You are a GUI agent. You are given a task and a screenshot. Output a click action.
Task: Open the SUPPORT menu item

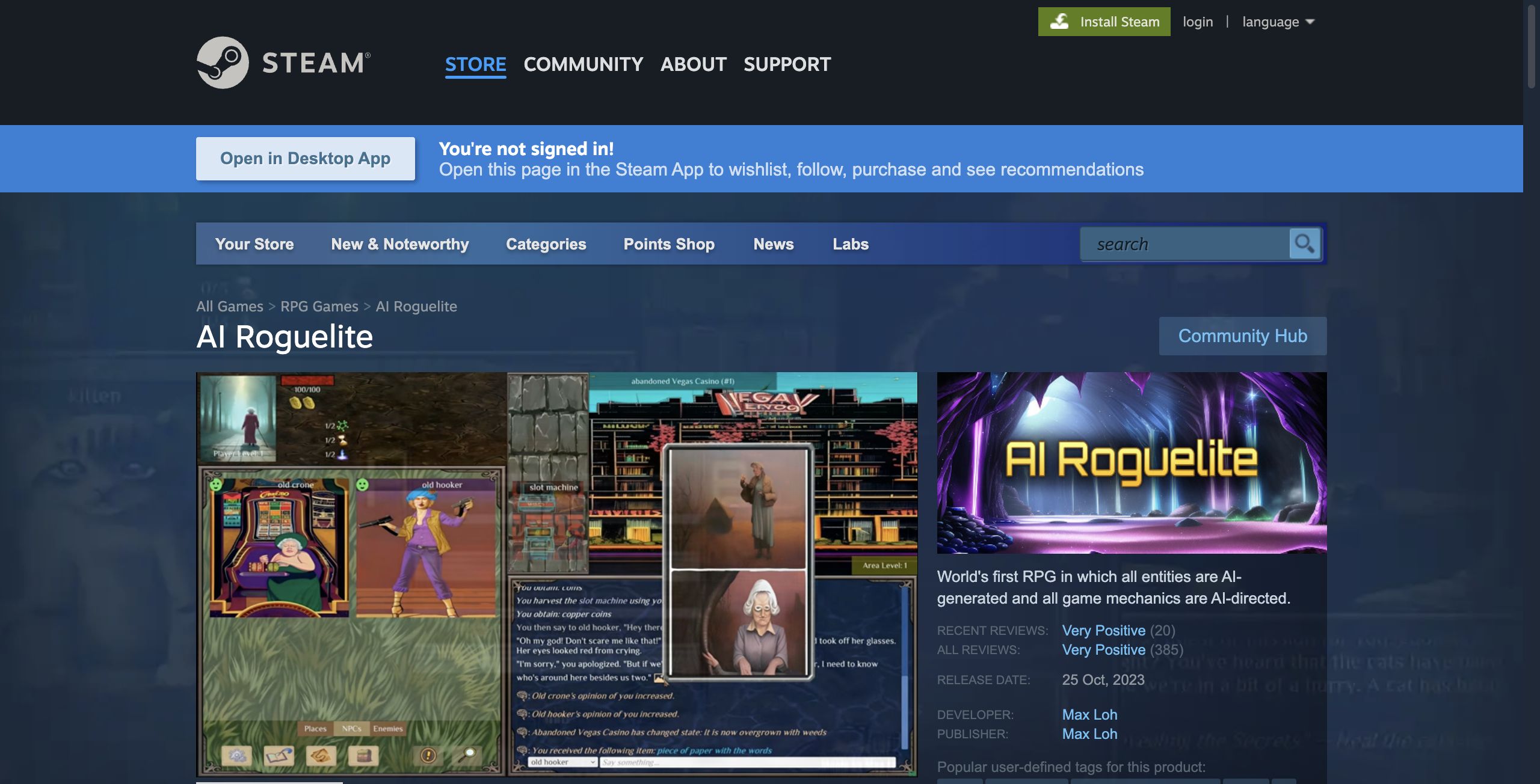(x=787, y=64)
